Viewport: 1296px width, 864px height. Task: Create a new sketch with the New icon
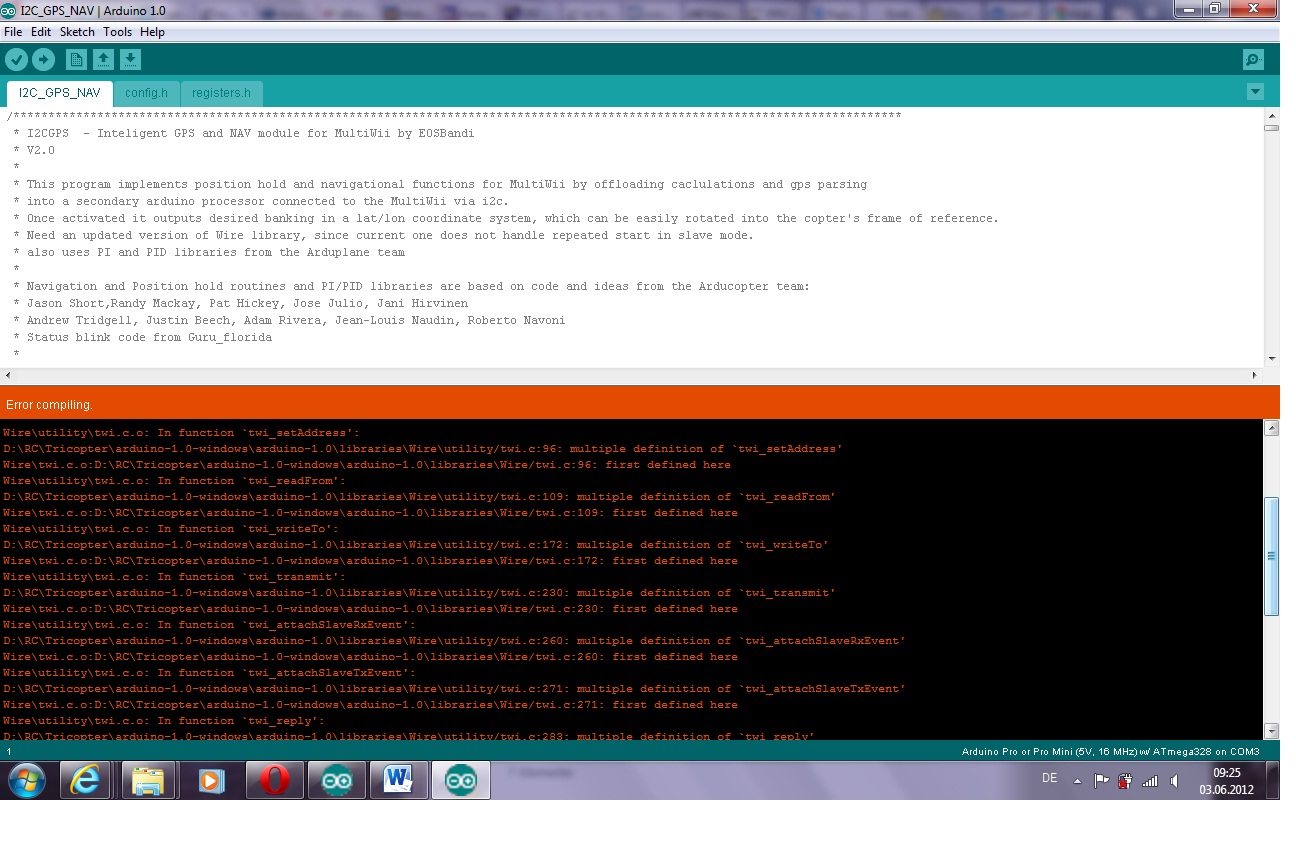tap(76, 59)
